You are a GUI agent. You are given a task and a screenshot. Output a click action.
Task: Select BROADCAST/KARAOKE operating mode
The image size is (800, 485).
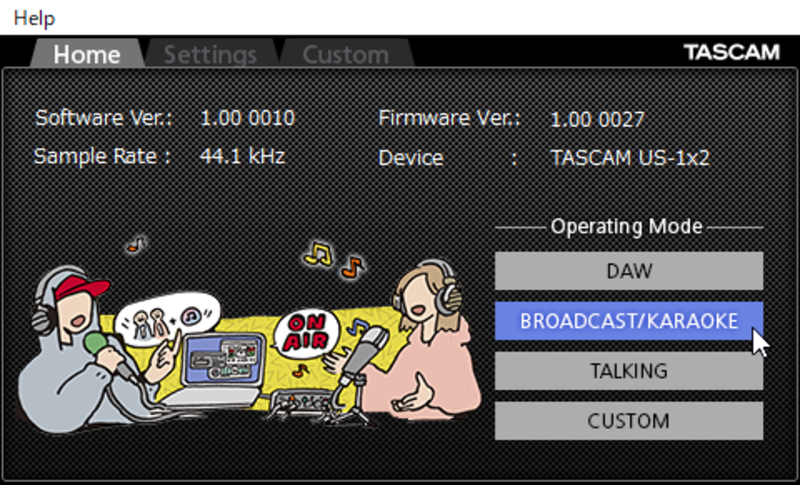[x=629, y=321]
